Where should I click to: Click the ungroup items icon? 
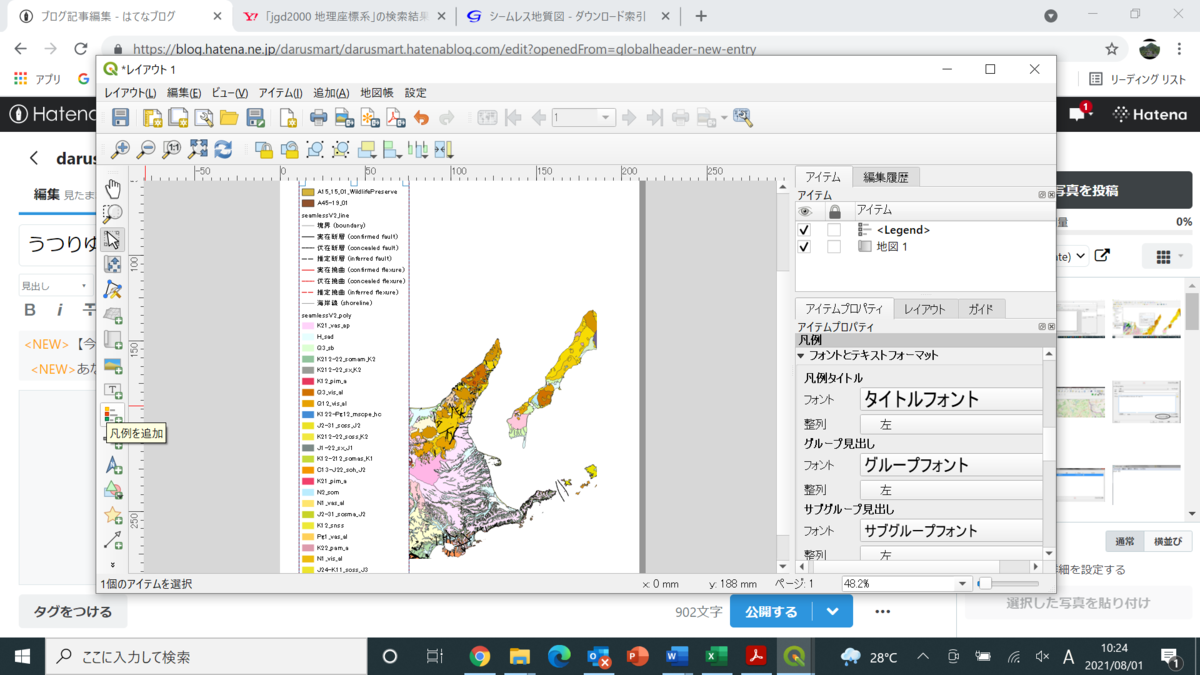(341, 150)
